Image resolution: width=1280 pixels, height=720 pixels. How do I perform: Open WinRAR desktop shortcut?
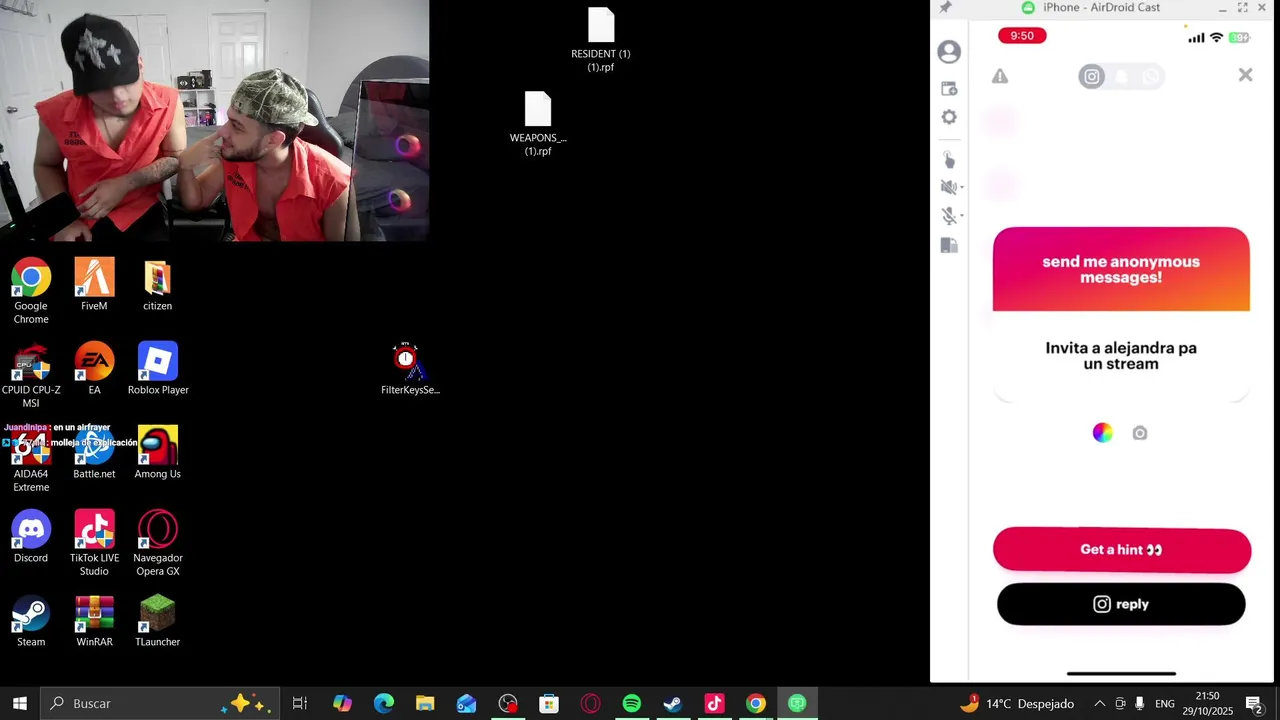click(94, 621)
